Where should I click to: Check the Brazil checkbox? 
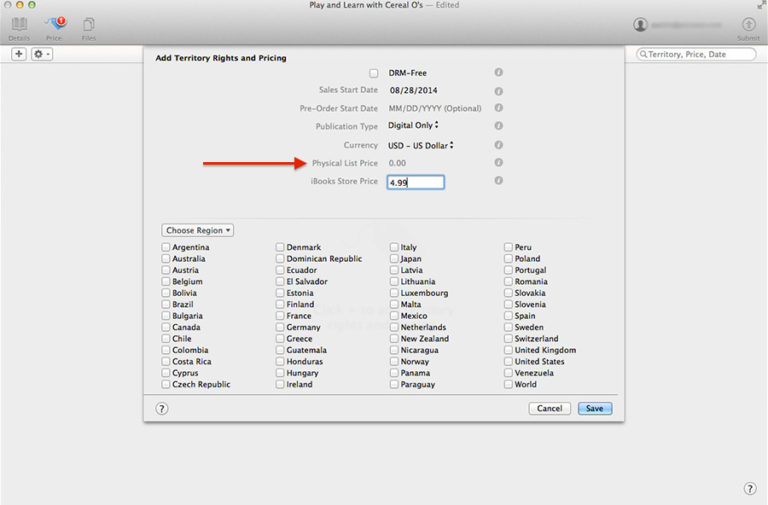click(x=166, y=304)
